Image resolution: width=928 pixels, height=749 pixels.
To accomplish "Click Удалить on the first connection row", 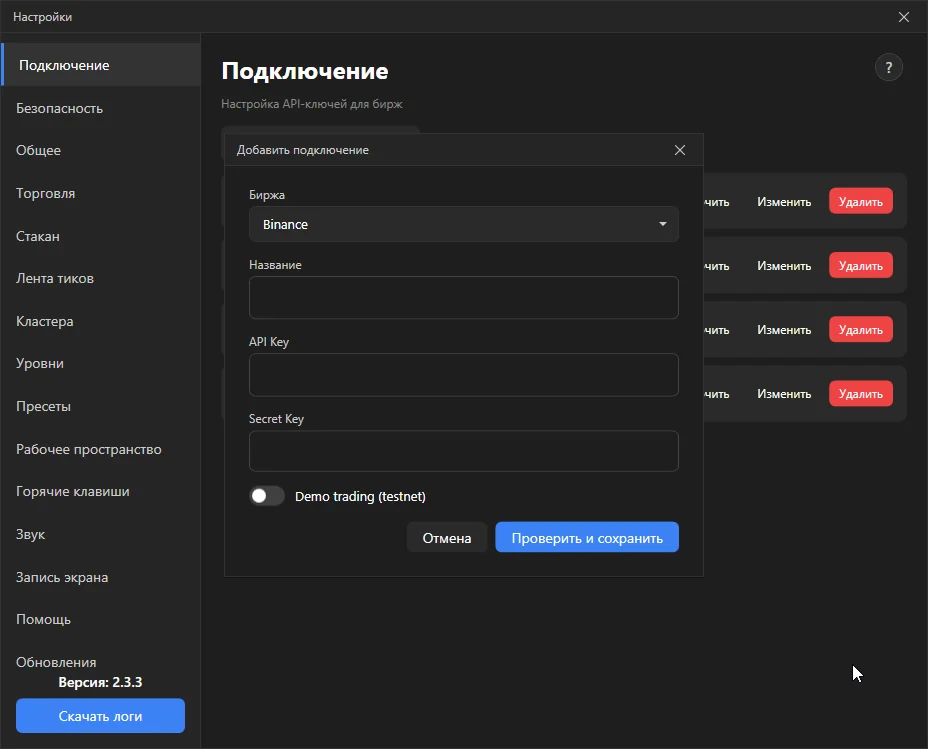I will point(861,202).
